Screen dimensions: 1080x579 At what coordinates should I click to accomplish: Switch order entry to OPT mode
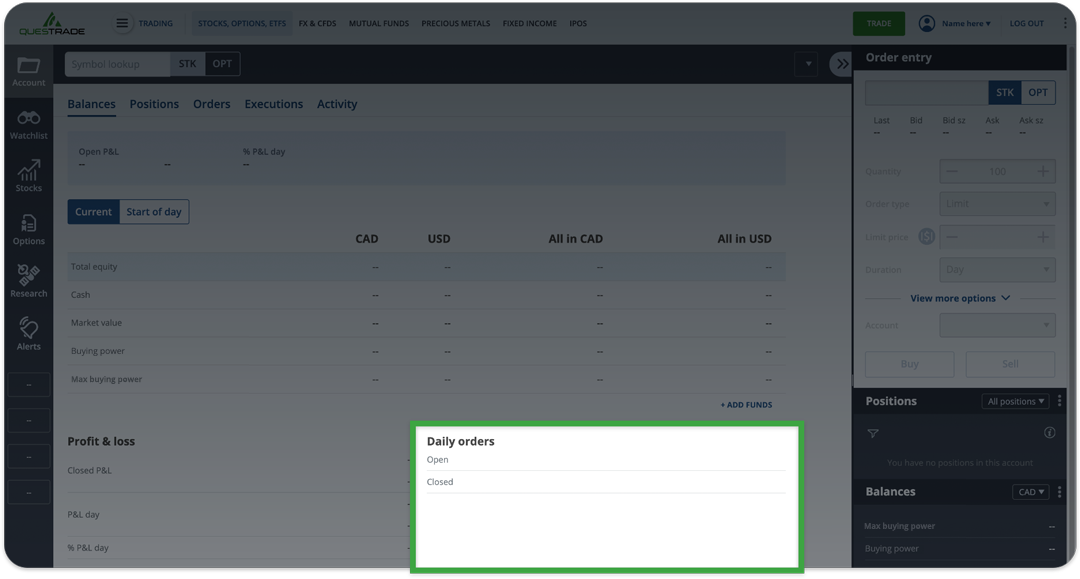(x=1038, y=91)
